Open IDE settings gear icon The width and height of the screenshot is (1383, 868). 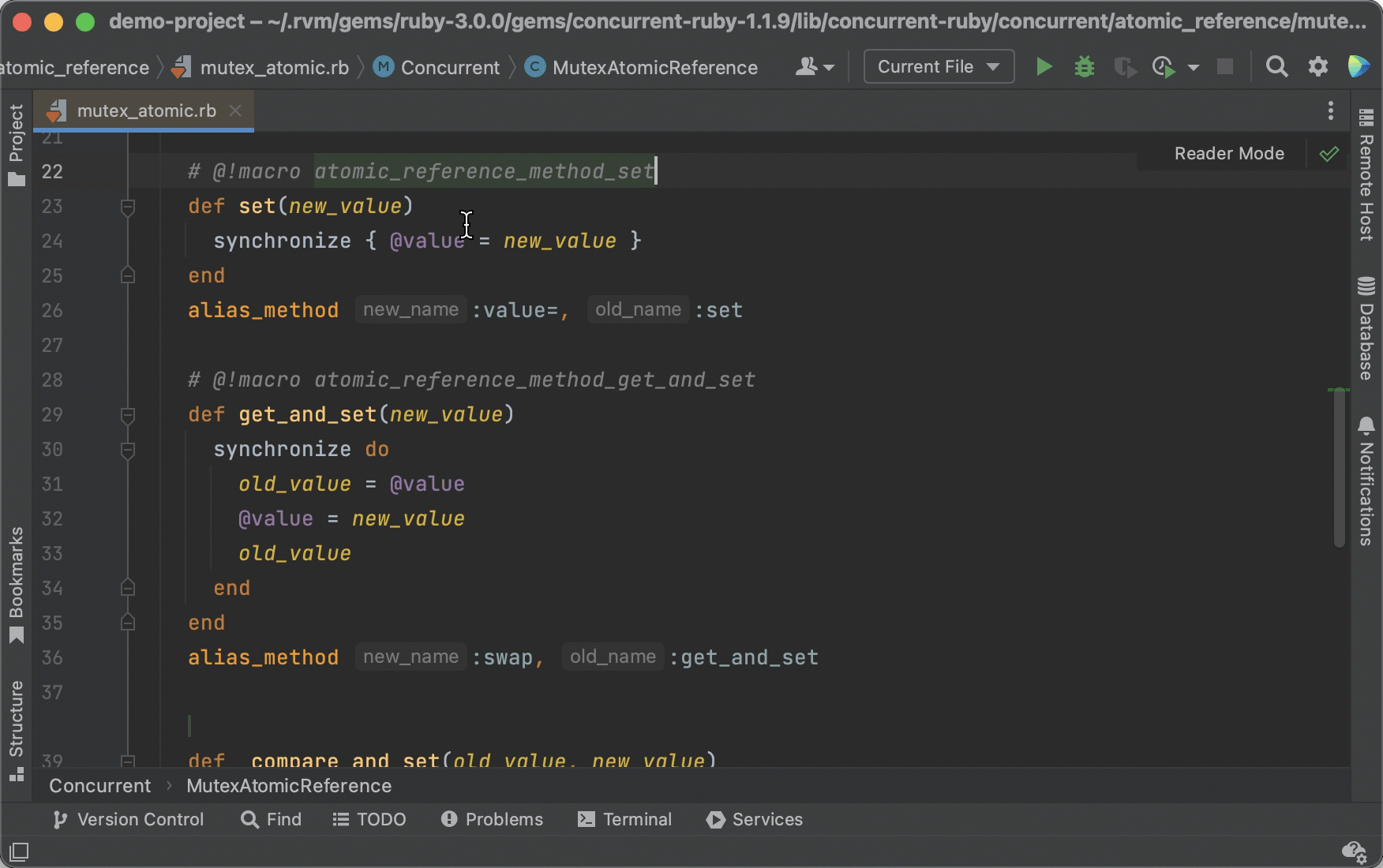pyautogui.click(x=1318, y=67)
